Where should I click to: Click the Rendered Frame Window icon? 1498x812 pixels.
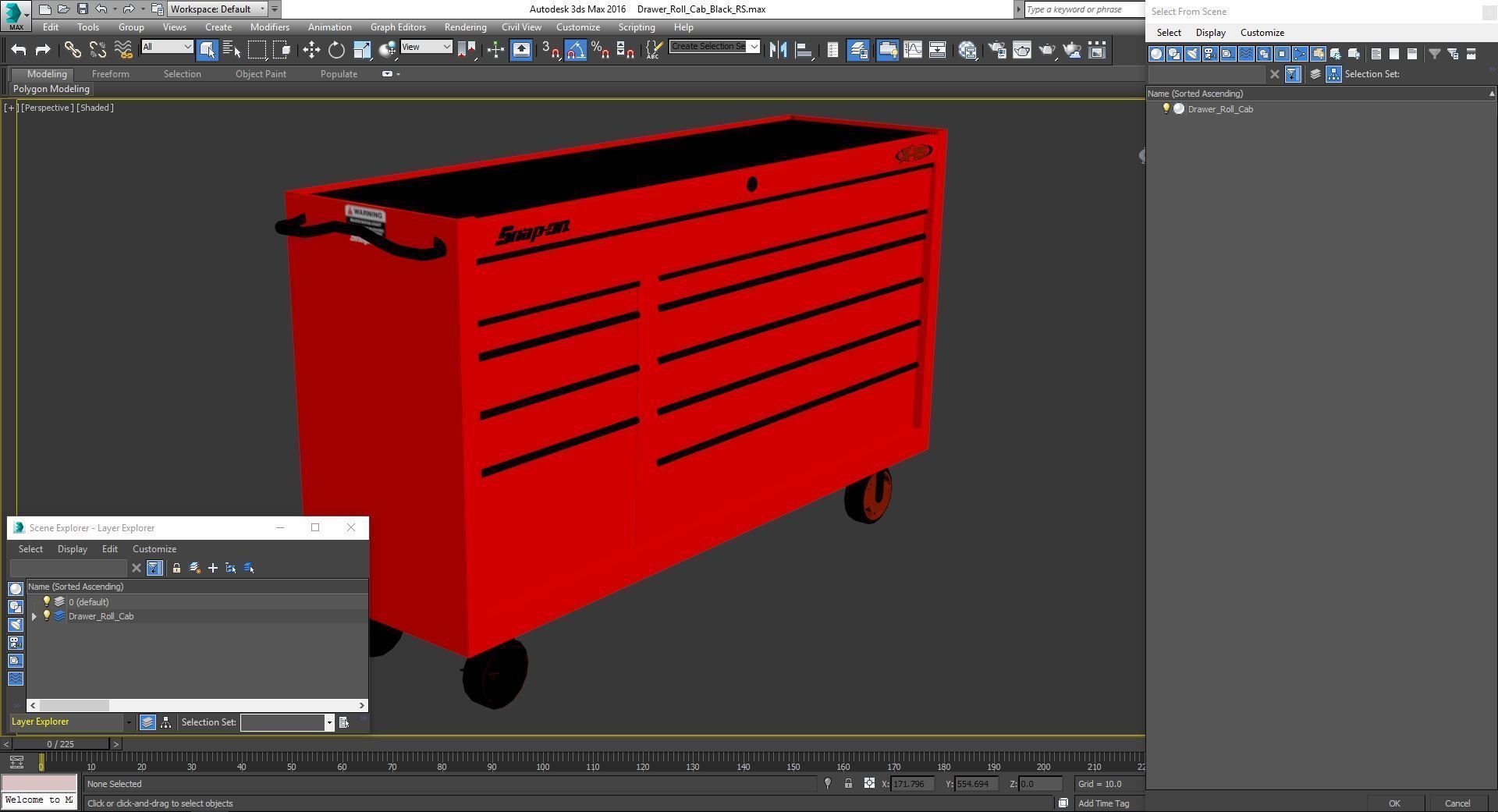click(x=1022, y=50)
